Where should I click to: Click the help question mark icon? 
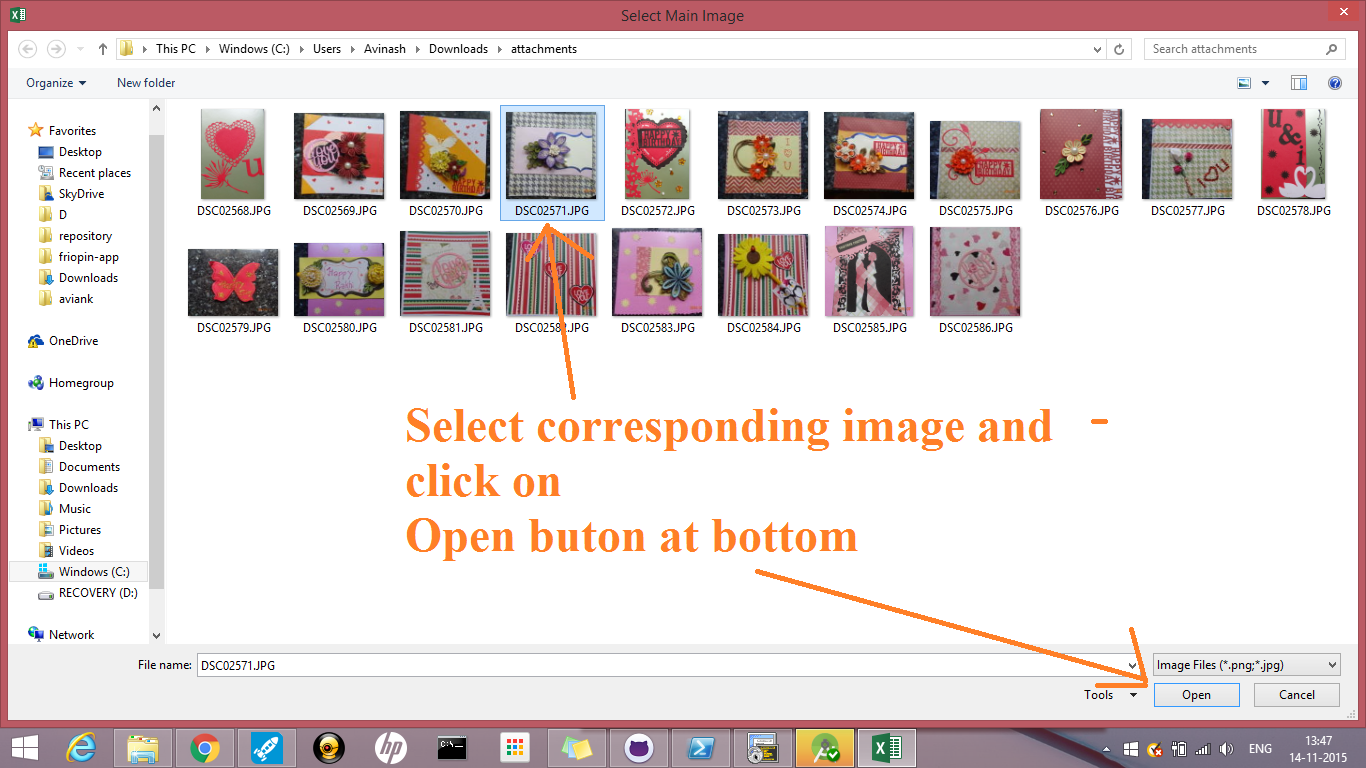[x=1334, y=83]
